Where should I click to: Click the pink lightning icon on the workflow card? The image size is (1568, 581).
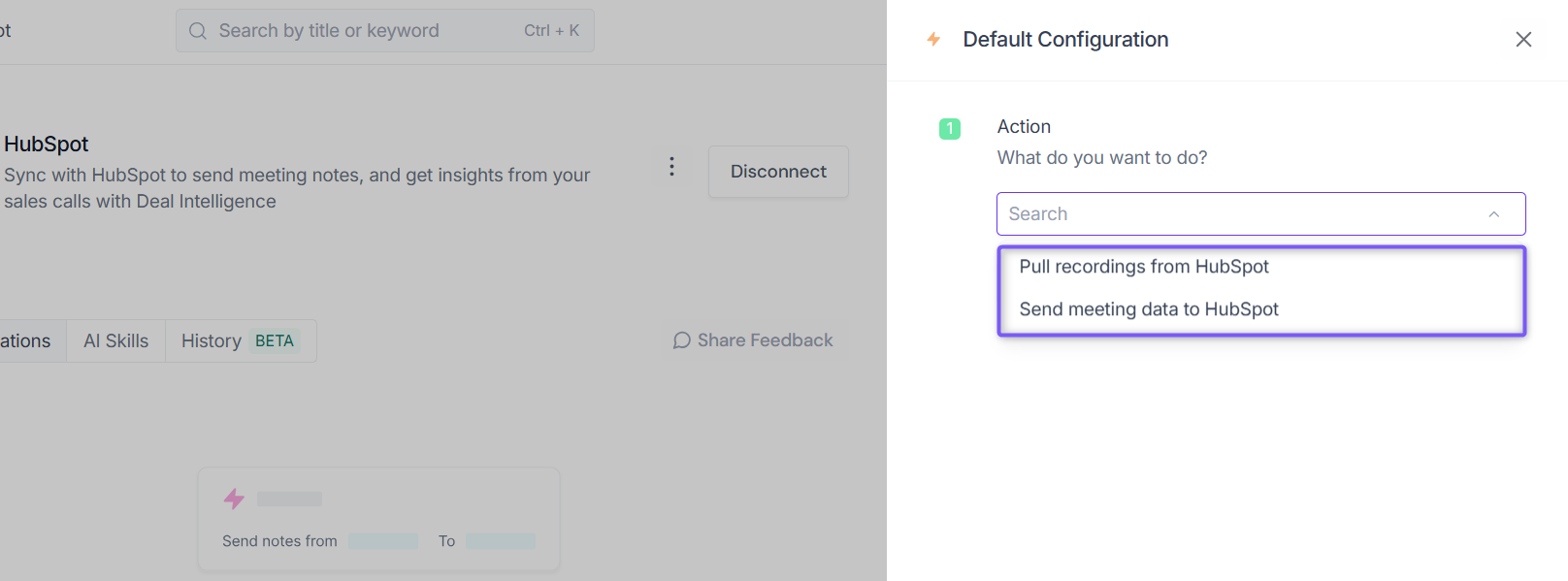(234, 499)
